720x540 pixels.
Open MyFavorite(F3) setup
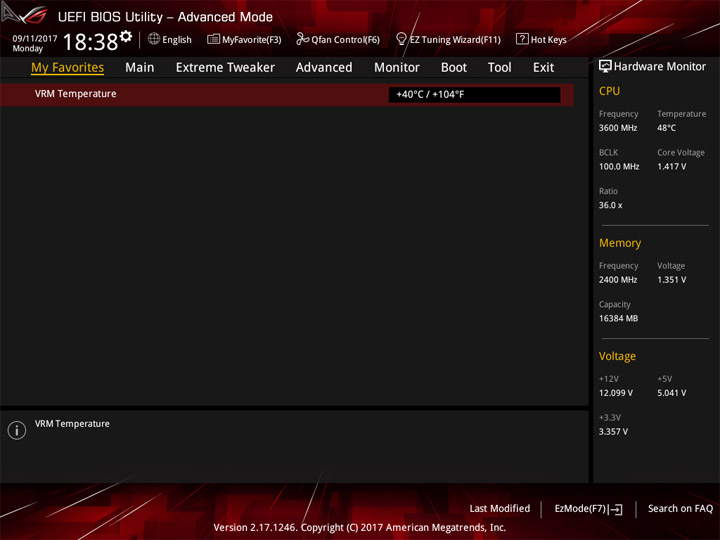[252, 40]
